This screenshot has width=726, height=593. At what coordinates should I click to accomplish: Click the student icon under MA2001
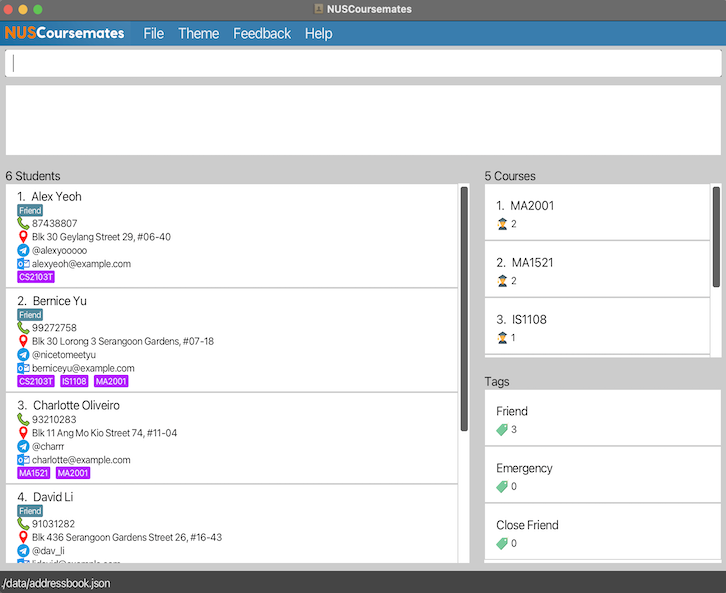[x=502, y=224]
